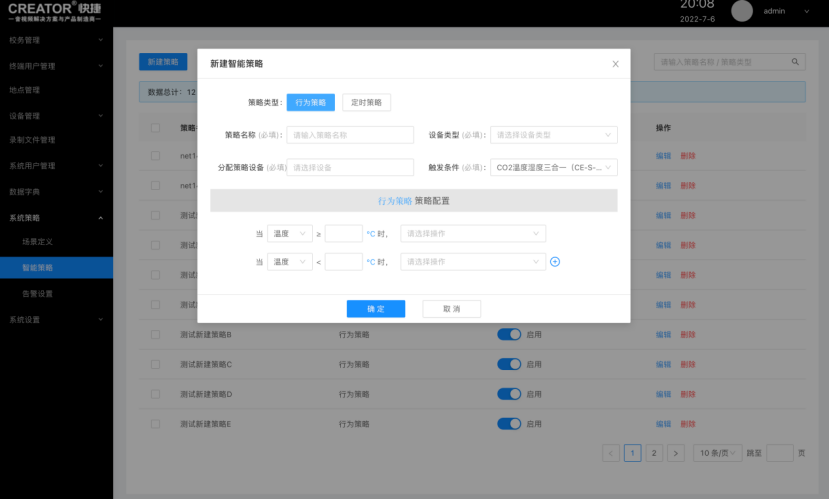Image resolution: width=829 pixels, height=499 pixels.
Task: Open the 触发条件 CO2温度湿度三合一 dropdown
Action: click(553, 168)
